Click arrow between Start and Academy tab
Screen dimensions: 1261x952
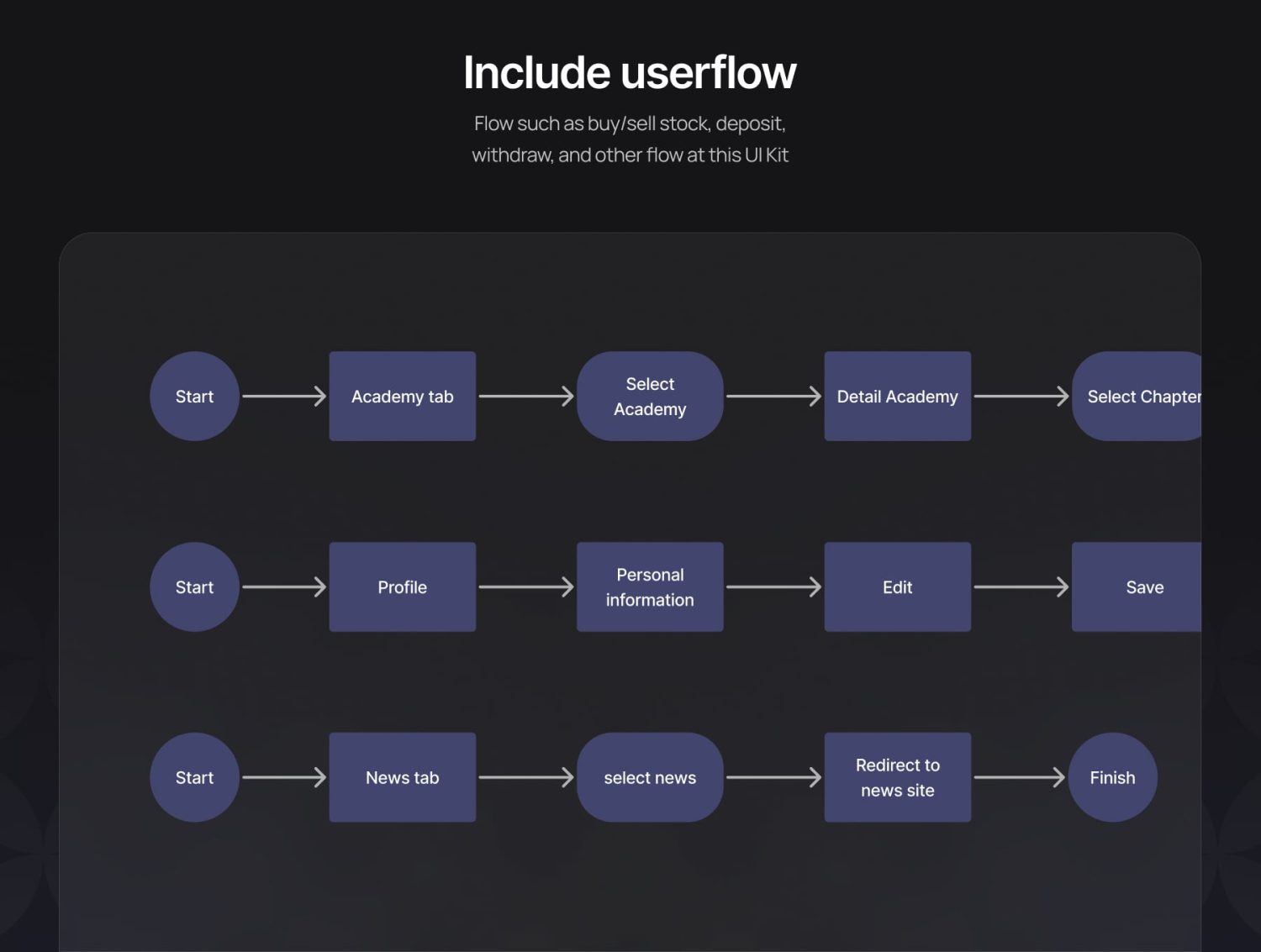point(284,396)
